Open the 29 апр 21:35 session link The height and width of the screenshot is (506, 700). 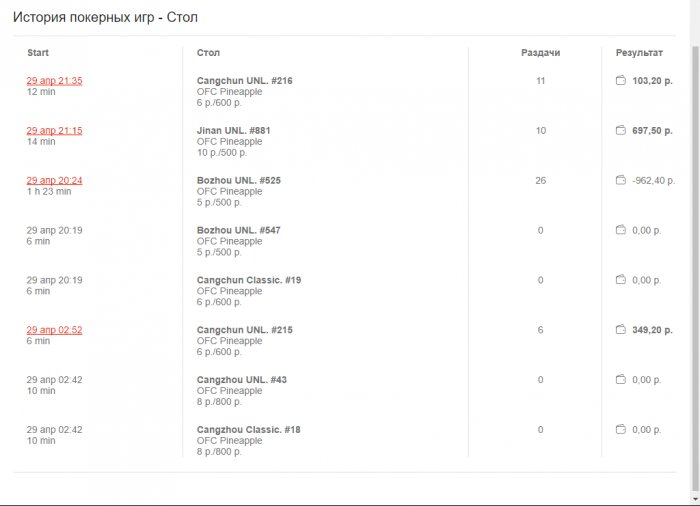click(x=54, y=81)
